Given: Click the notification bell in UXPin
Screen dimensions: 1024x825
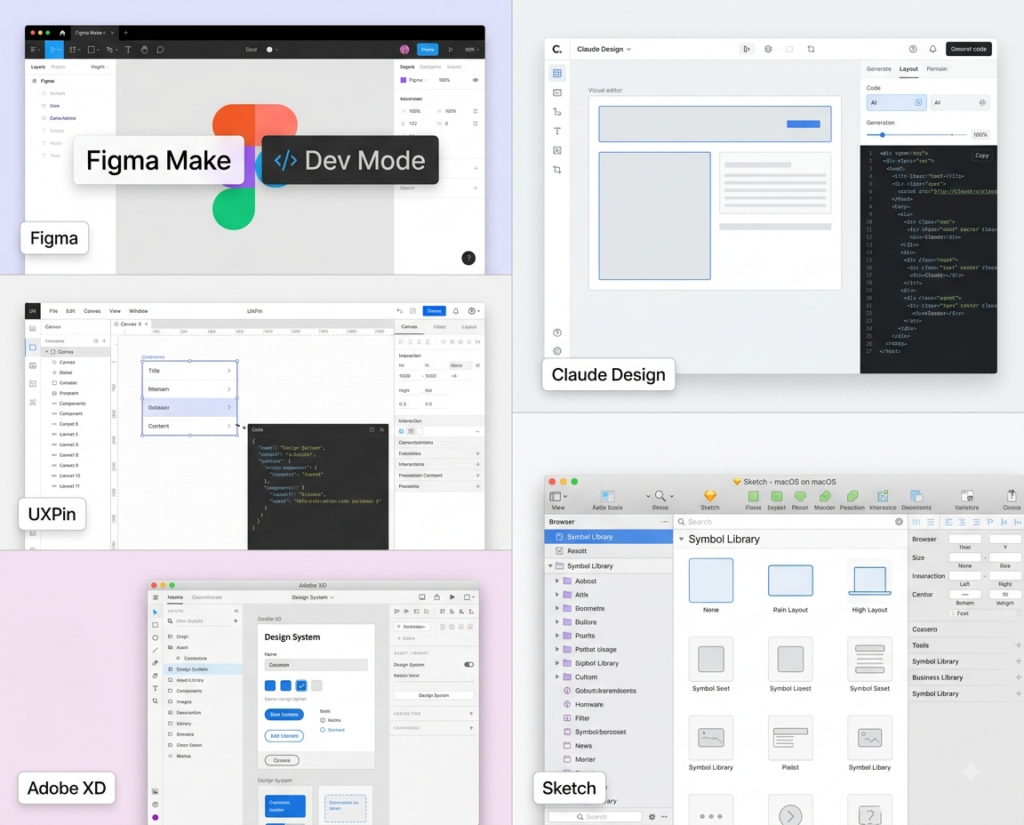Looking at the screenshot, I should click(456, 311).
